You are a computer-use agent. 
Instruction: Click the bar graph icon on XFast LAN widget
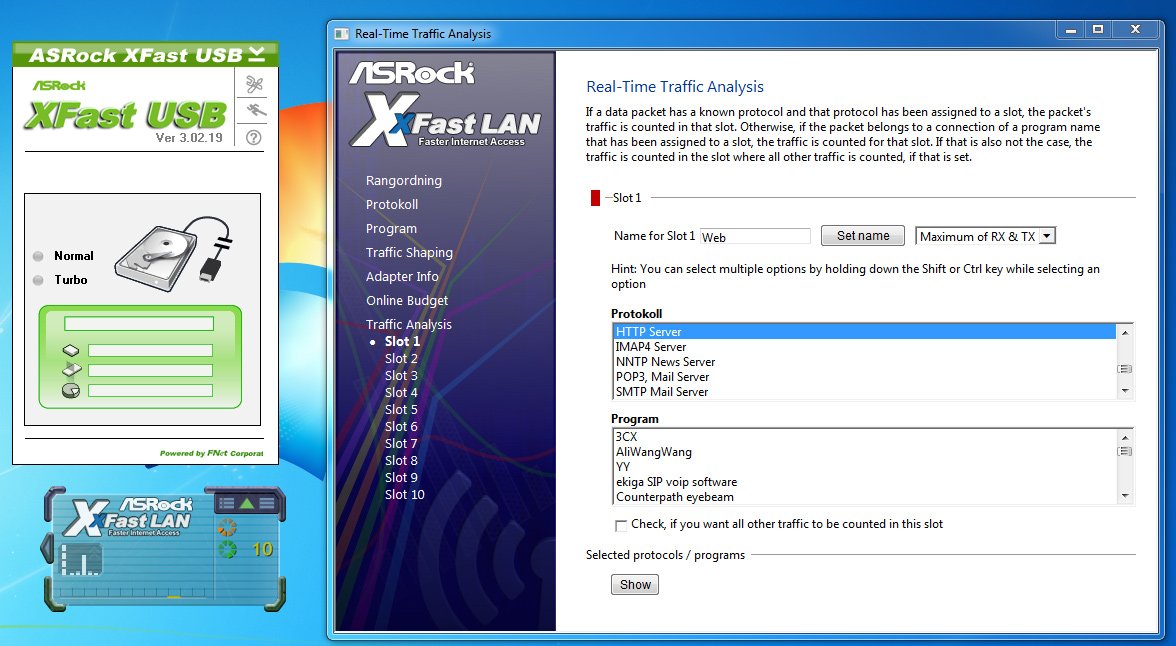pos(80,559)
